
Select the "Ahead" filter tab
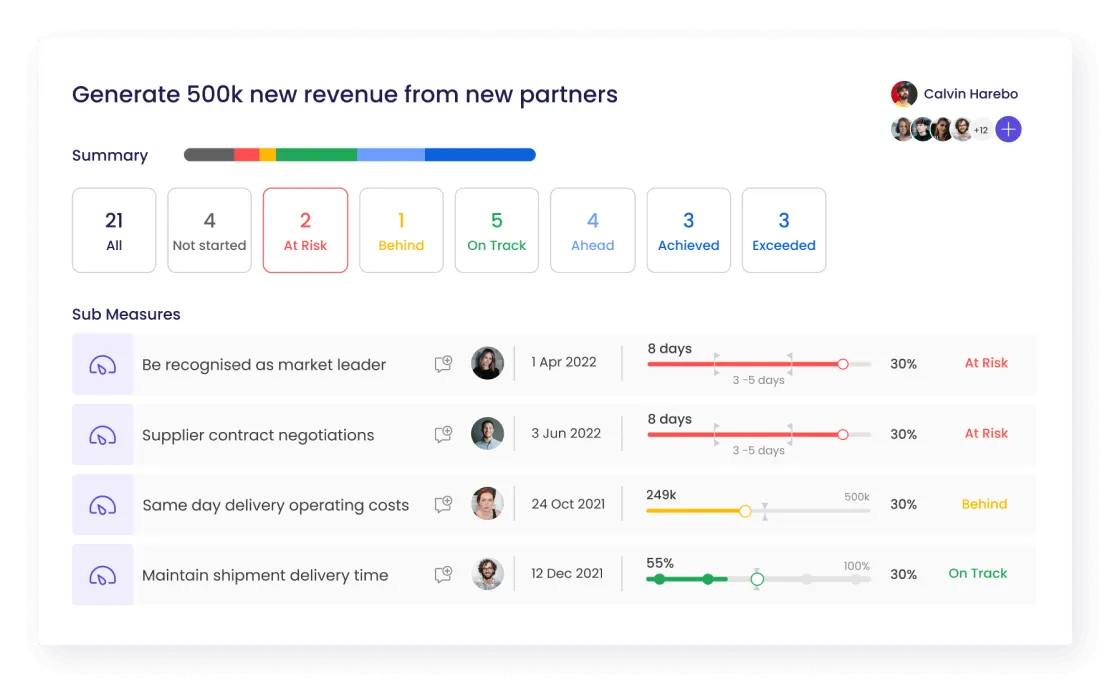(x=592, y=230)
